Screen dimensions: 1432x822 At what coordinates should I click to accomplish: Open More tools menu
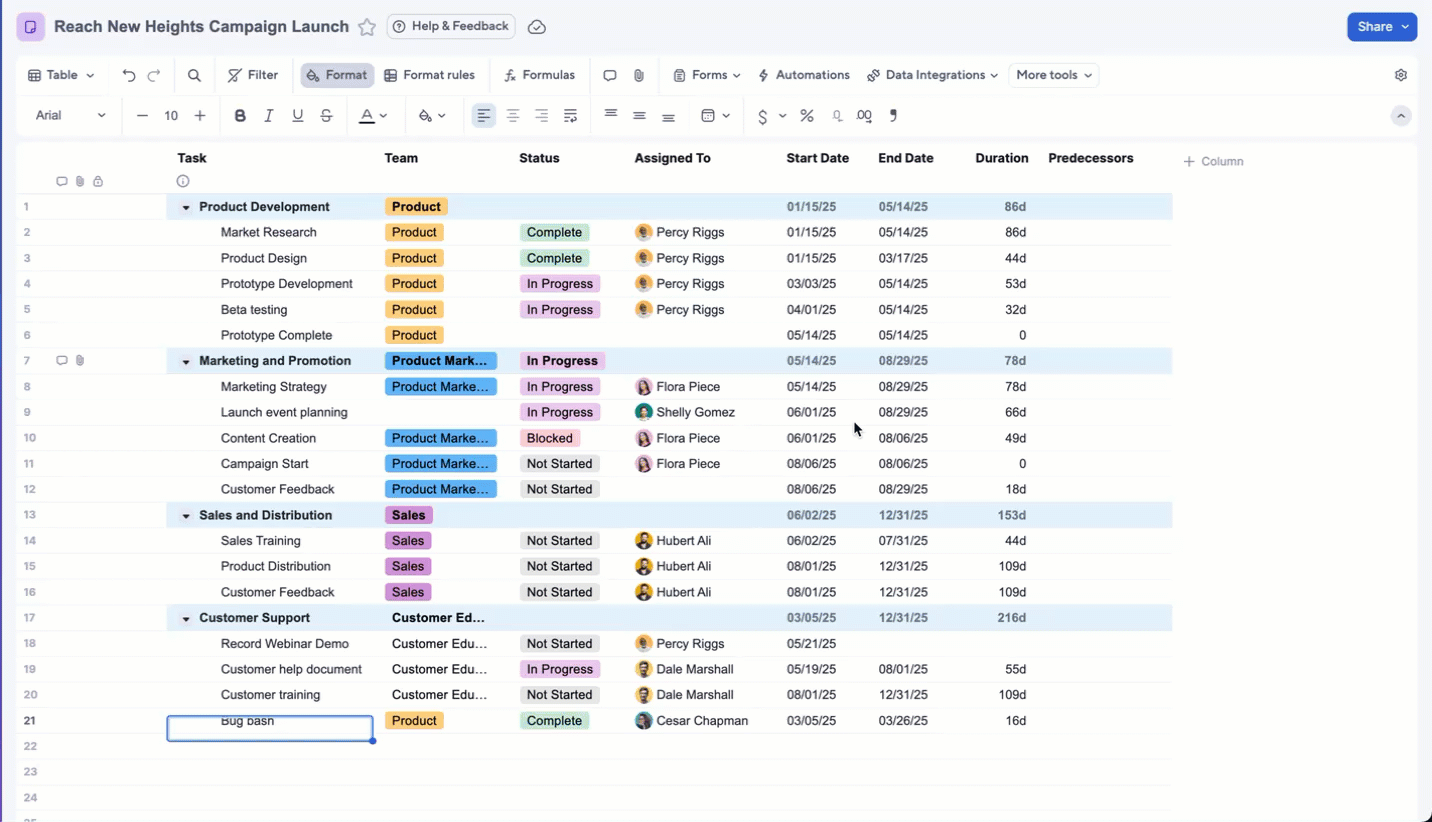tap(1054, 75)
